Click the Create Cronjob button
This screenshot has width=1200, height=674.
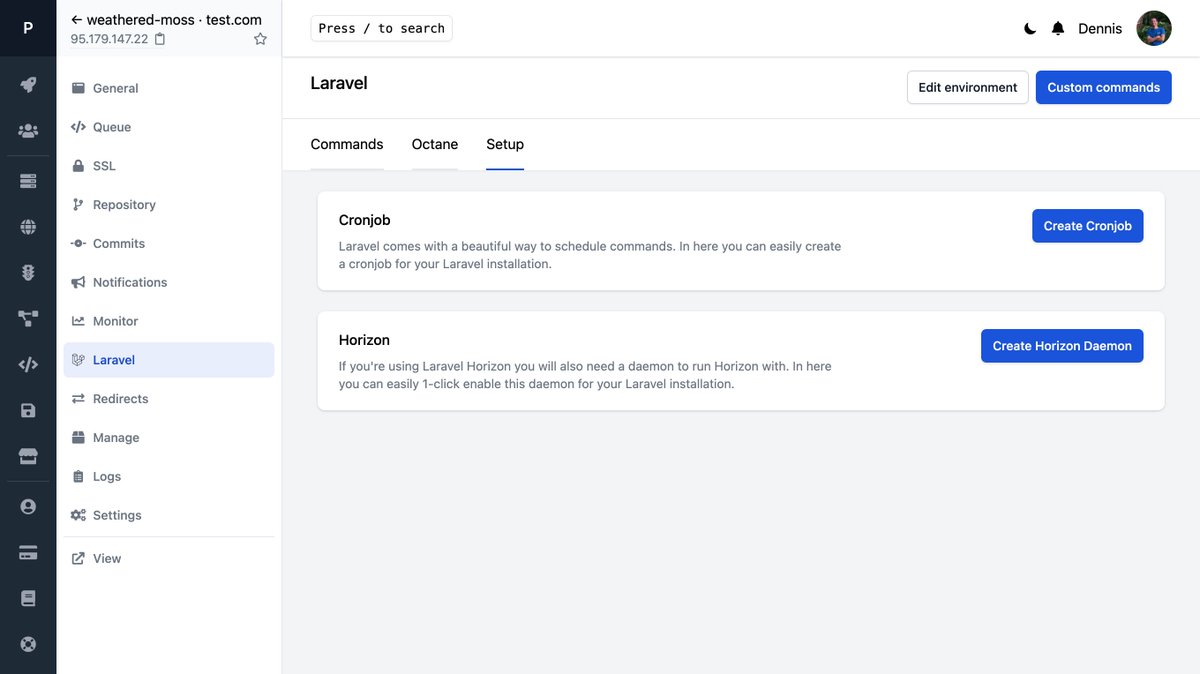(1087, 226)
